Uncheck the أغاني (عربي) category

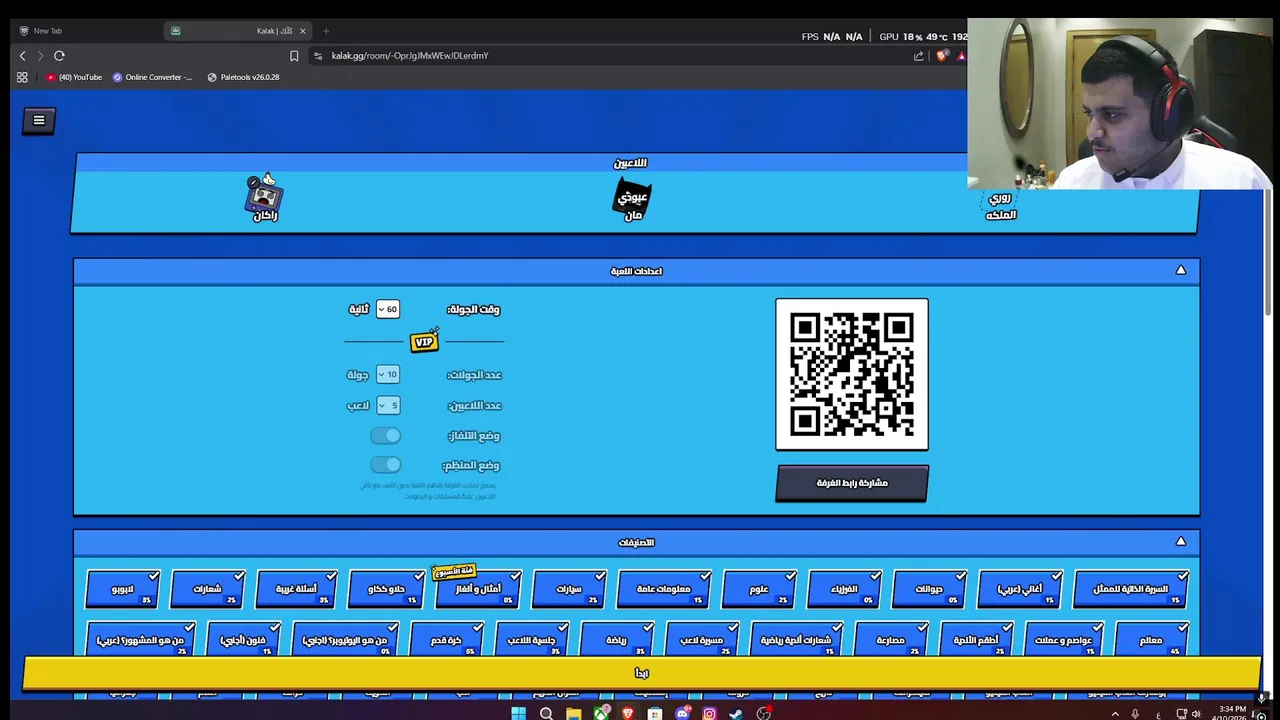[1020, 589]
